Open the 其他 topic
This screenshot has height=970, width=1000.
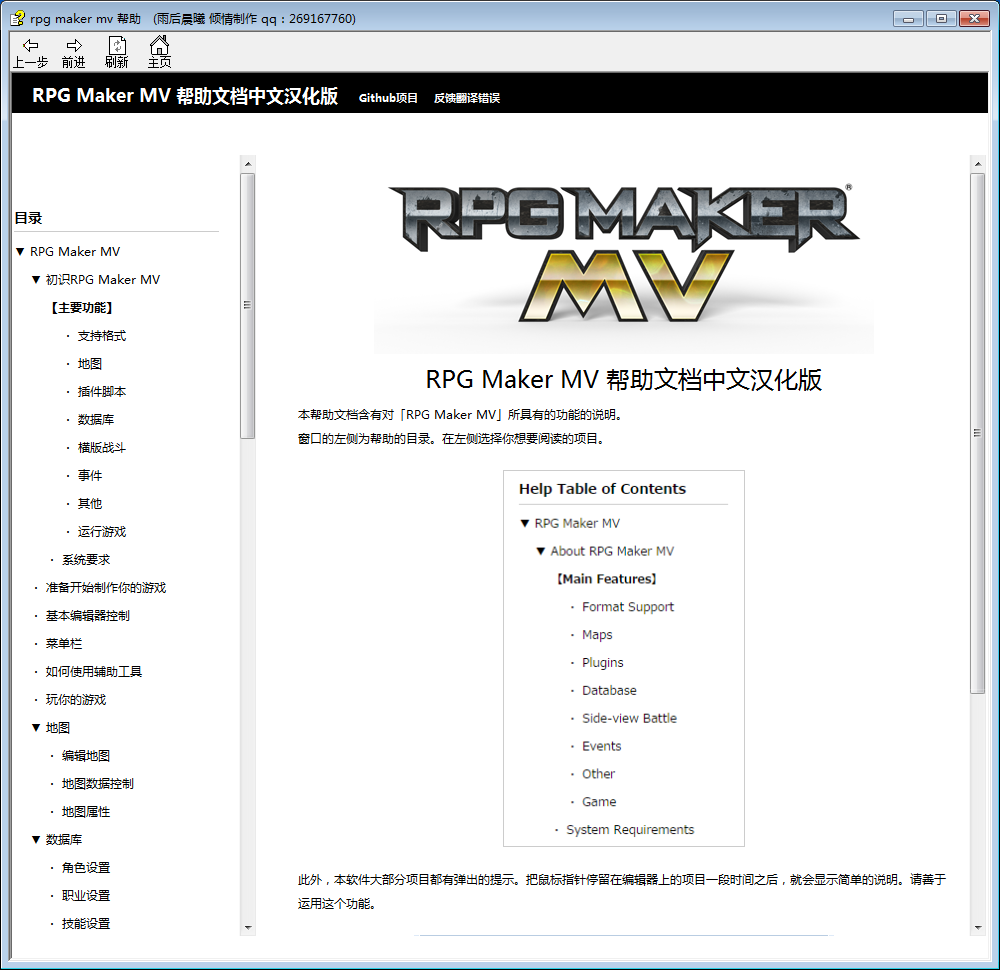tap(90, 504)
